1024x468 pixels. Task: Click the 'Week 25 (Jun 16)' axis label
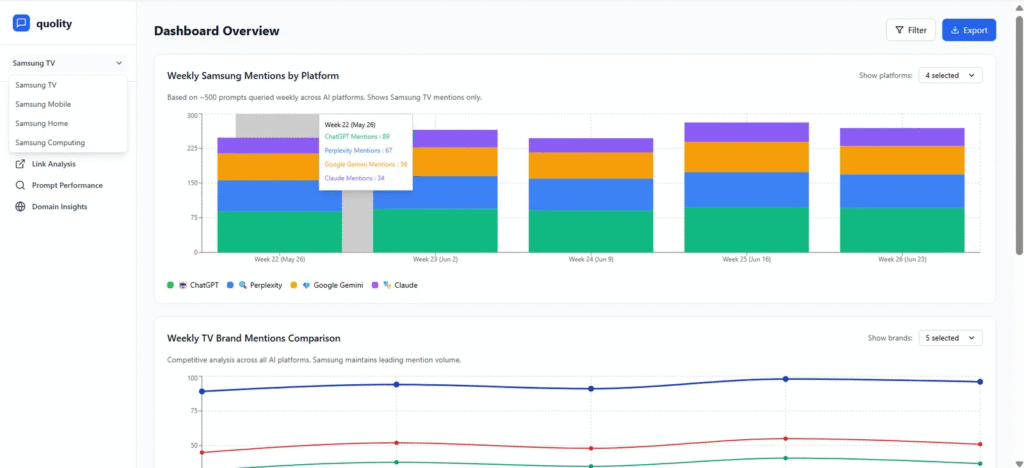[746, 259]
